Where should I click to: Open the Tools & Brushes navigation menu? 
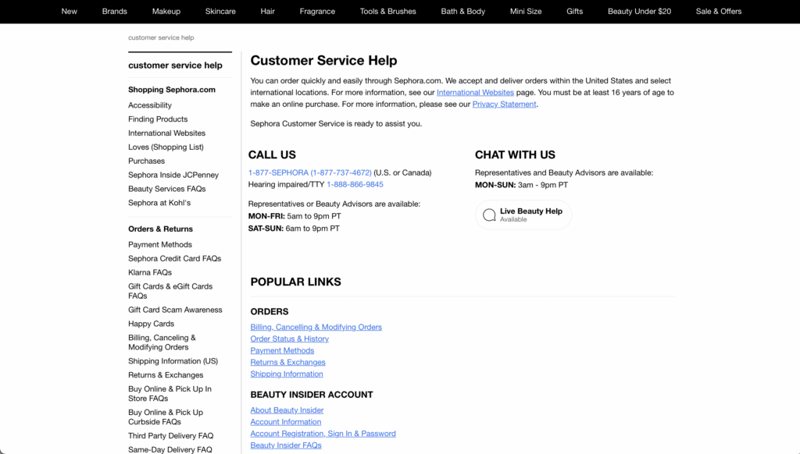coord(388,11)
